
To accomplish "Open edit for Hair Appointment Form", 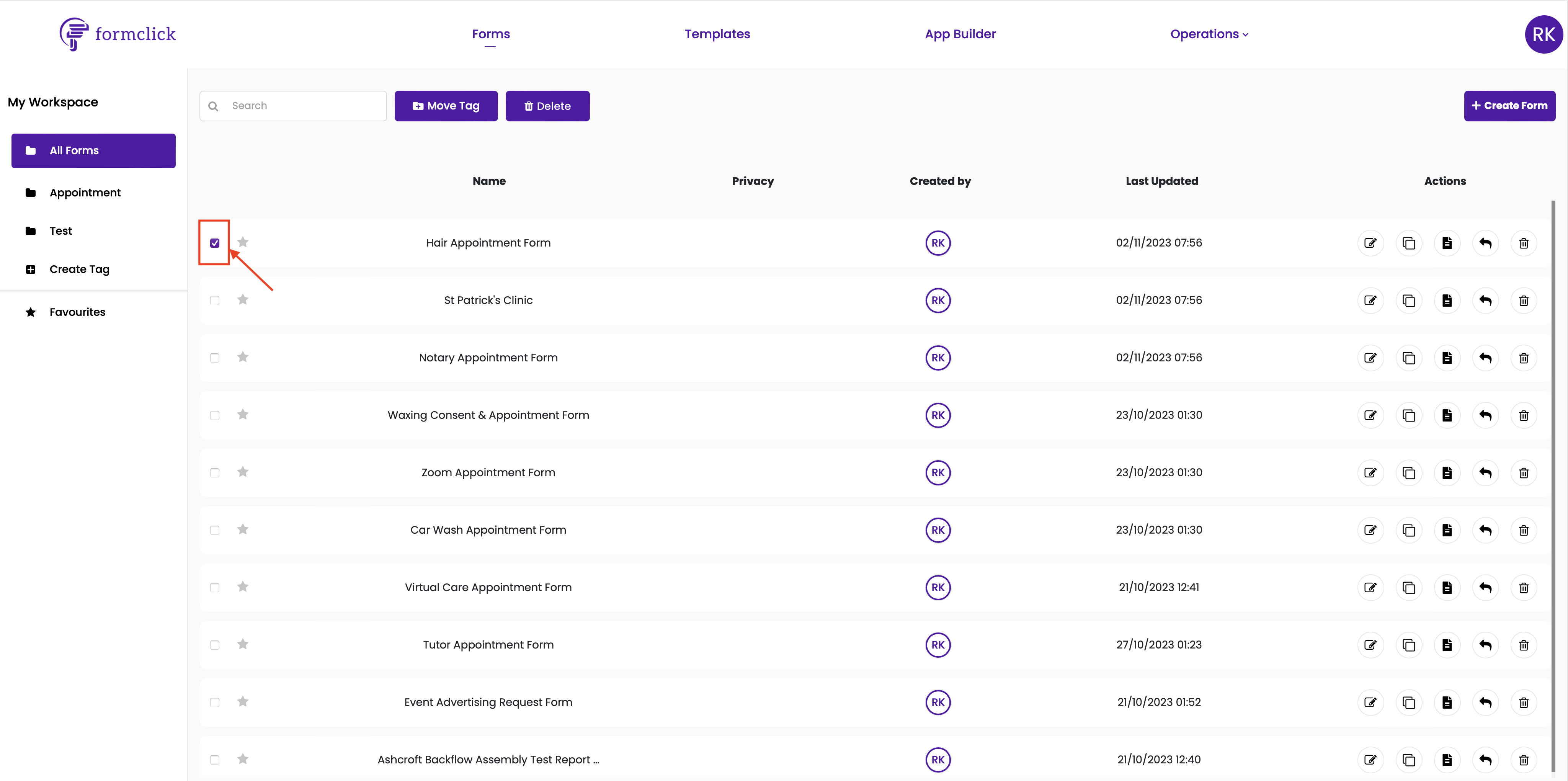I will pyautogui.click(x=1370, y=243).
